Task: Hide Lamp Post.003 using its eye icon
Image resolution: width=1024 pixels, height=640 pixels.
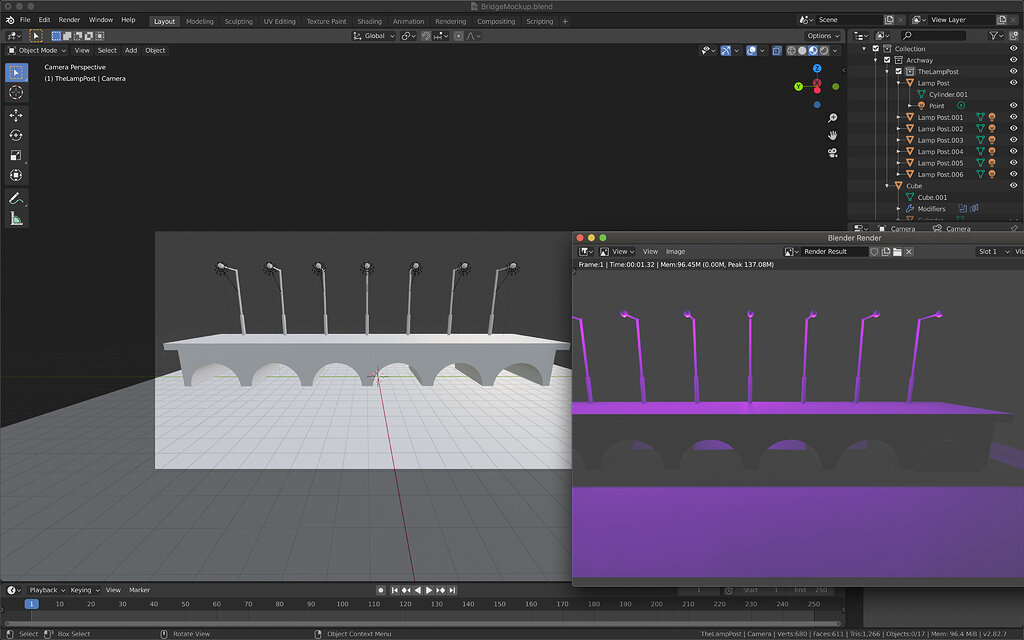Action: point(1013,140)
